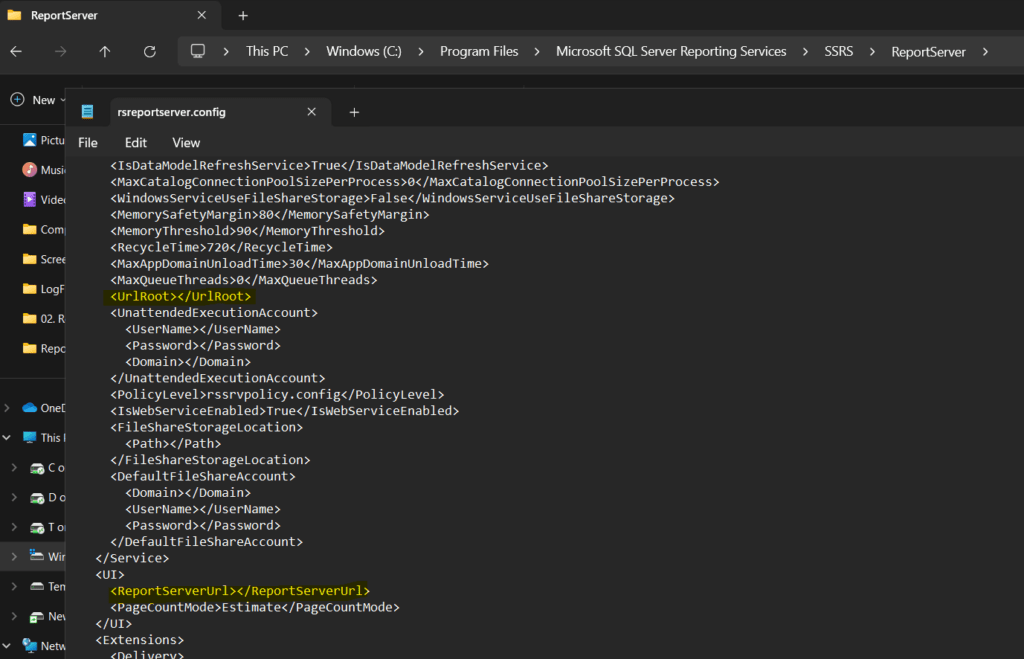This screenshot has width=1024, height=659.
Task: Add a new Notepad tab
Action: [x=354, y=112]
